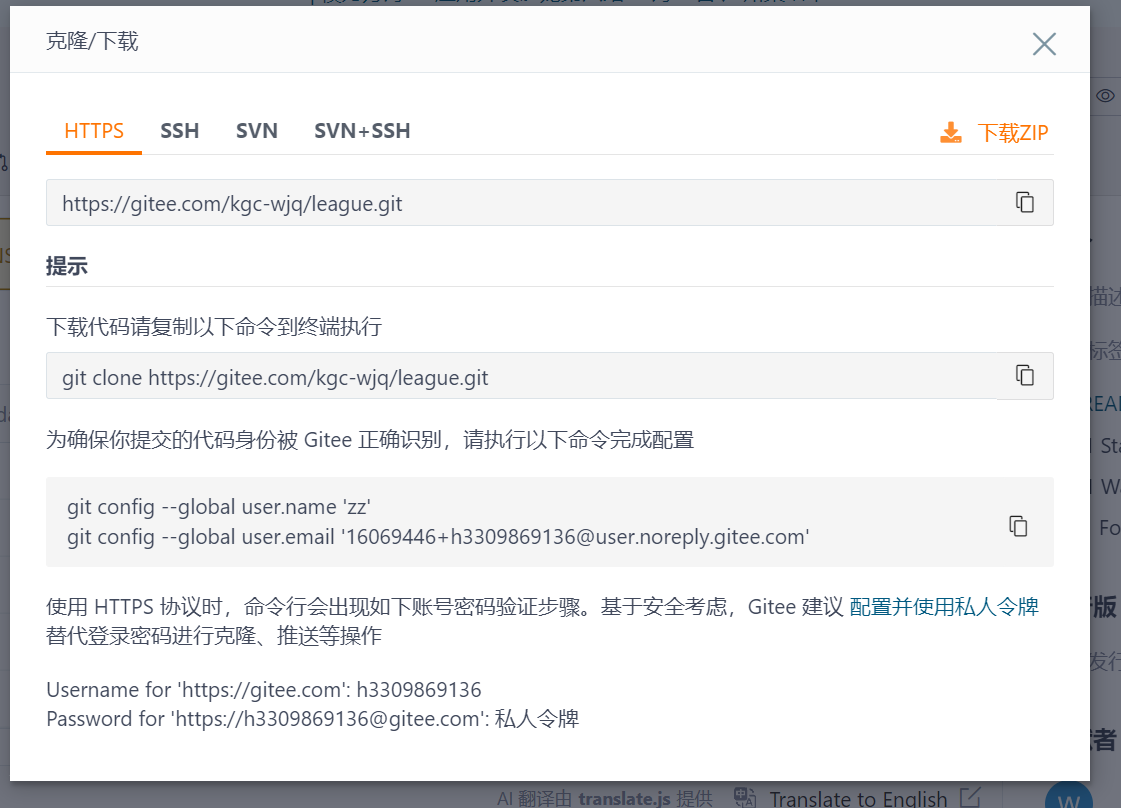
Task: Select the HTTPS tab
Action: 94,131
